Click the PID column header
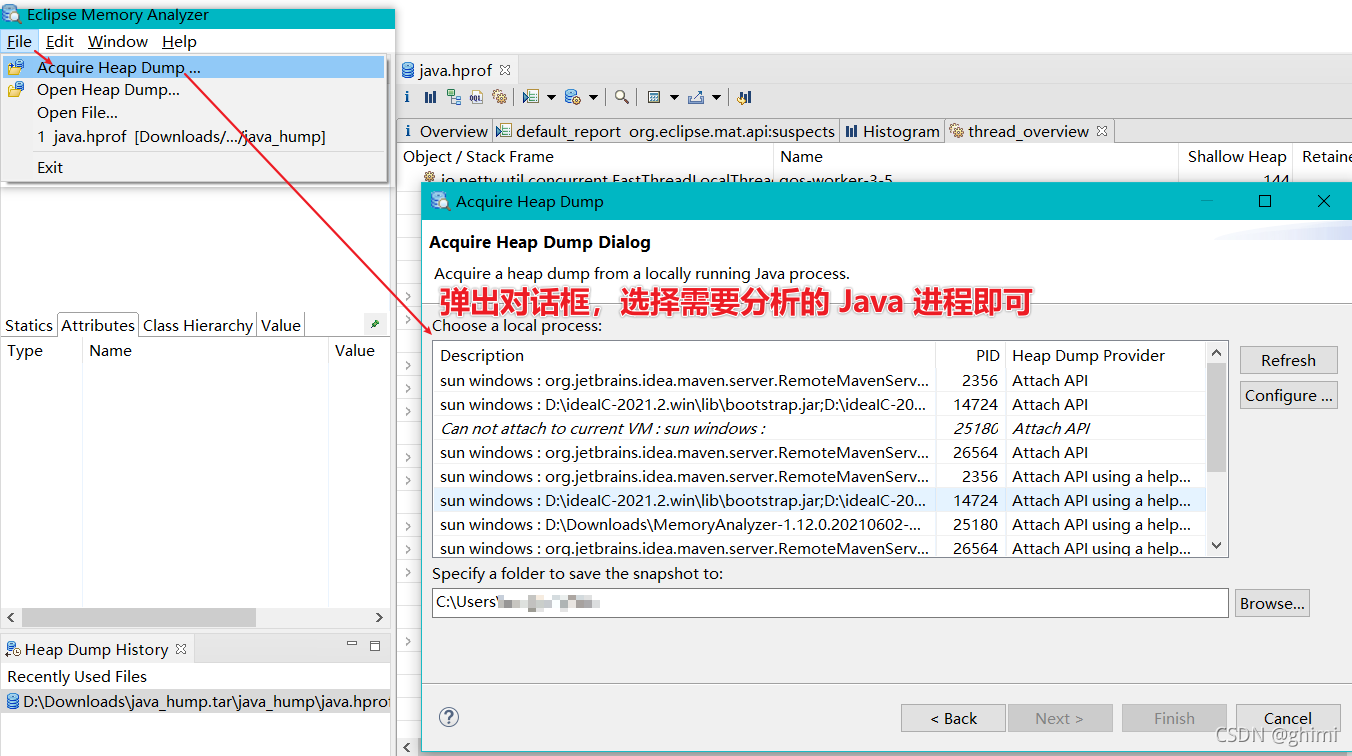This screenshot has width=1352, height=756. (970, 355)
